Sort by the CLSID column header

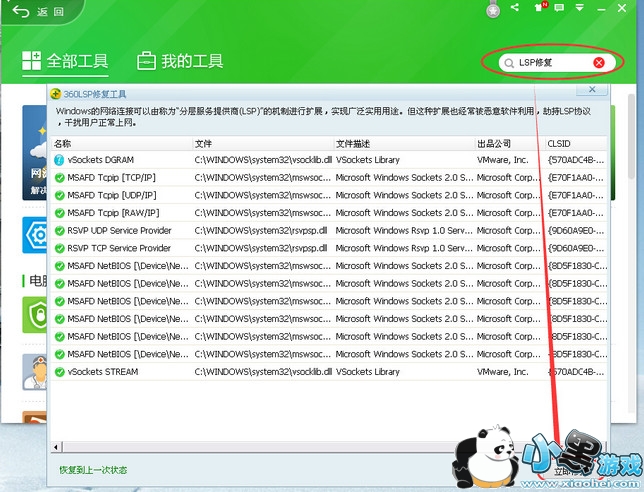pyautogui.click(x=576, y=143)
